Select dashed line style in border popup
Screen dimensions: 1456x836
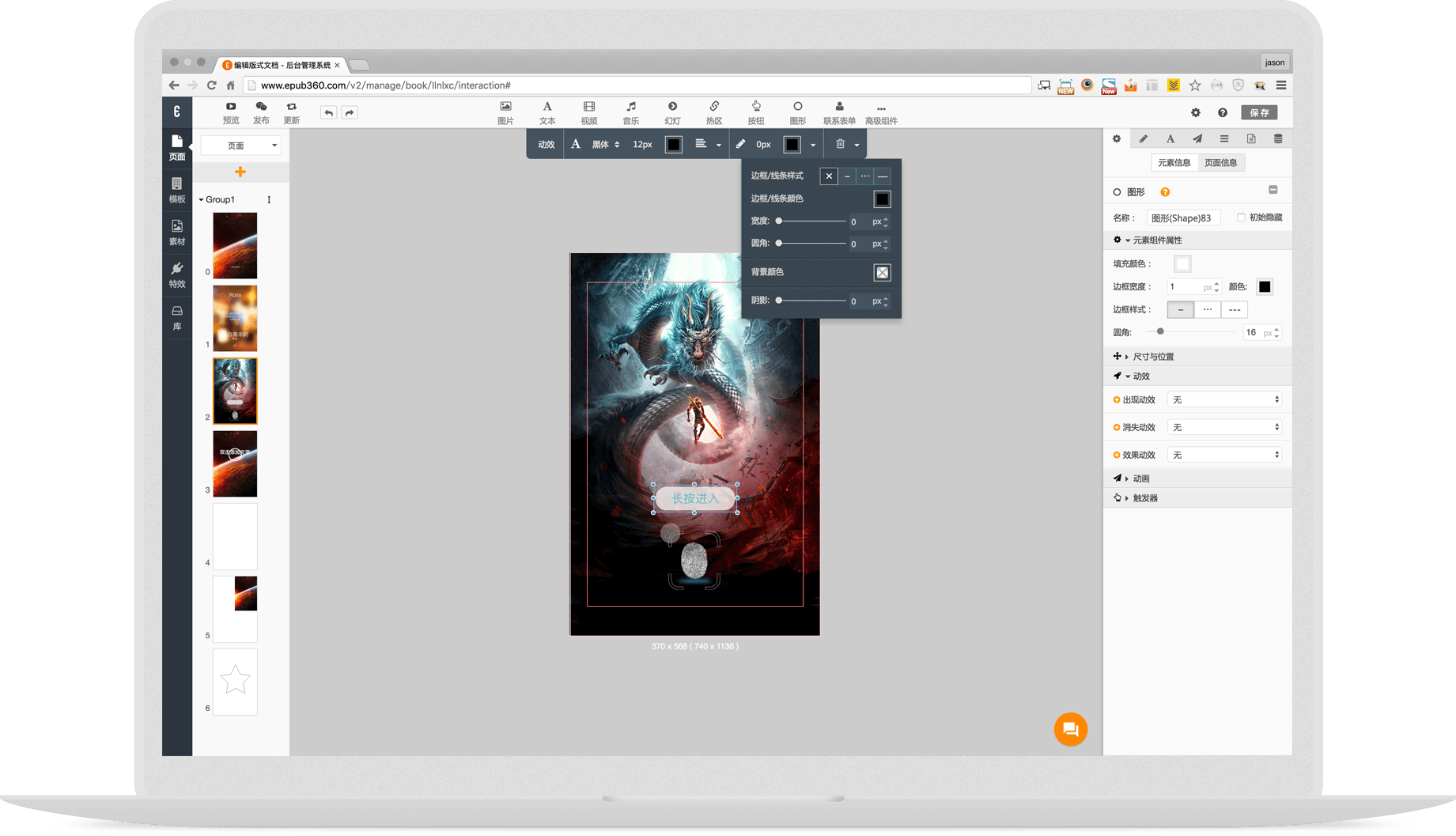(x=883, y=176)
